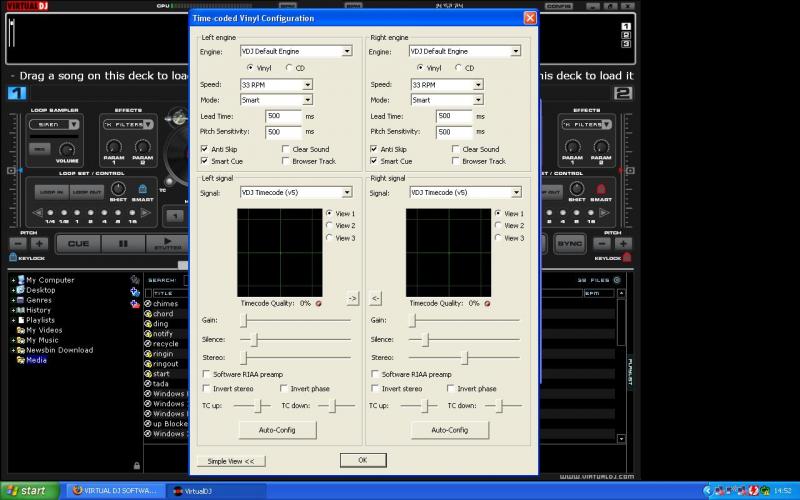Enable Right Invert phase checkbox
Screen dimensions: 800x500
click(x=451, y=388)
